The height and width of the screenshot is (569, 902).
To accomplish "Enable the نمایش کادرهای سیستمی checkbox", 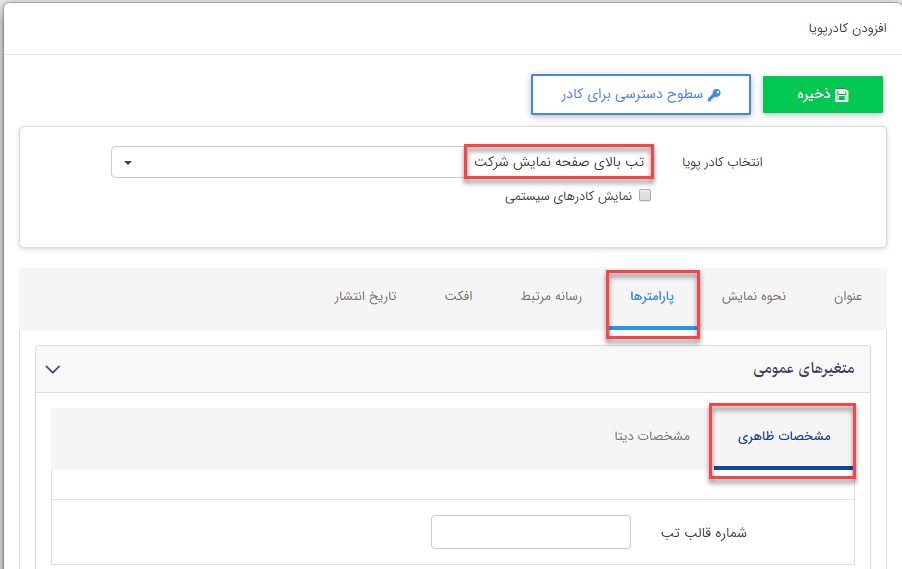I will (645, 196).
